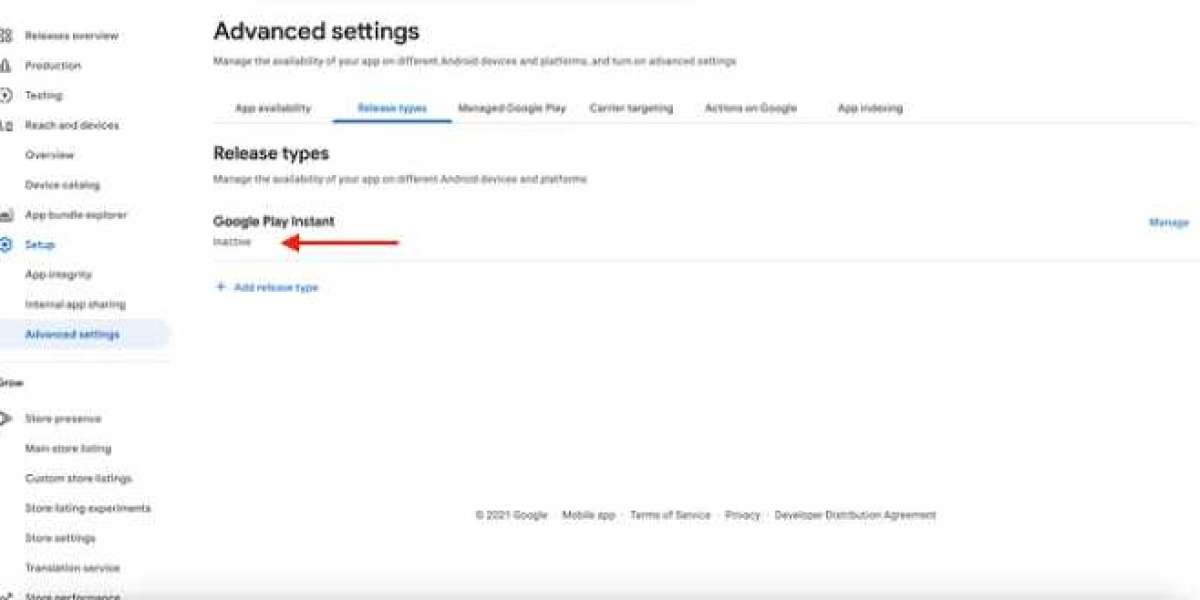Go to the Actions on Google tab
The image size is (1200, 600).
click(x=751, y=108)
